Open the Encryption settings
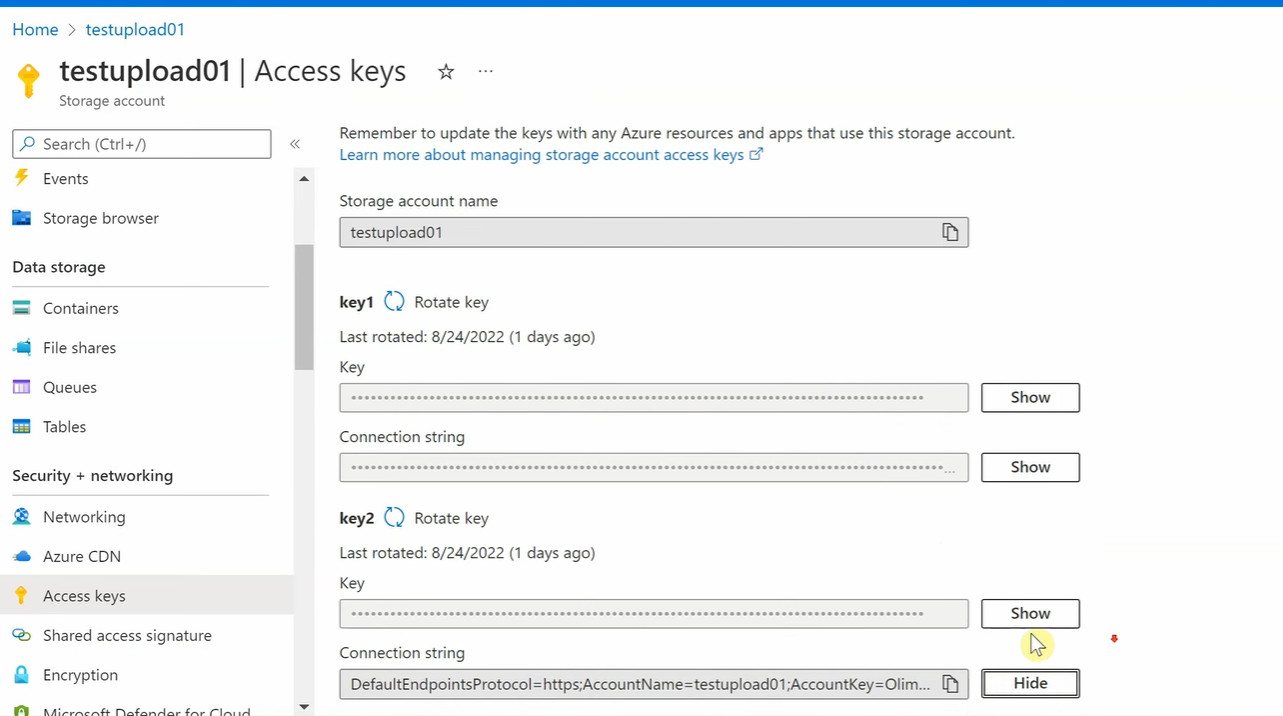The height and width of the screenshot is (716, 1283). pyautogui.click(x=80, y=675)
